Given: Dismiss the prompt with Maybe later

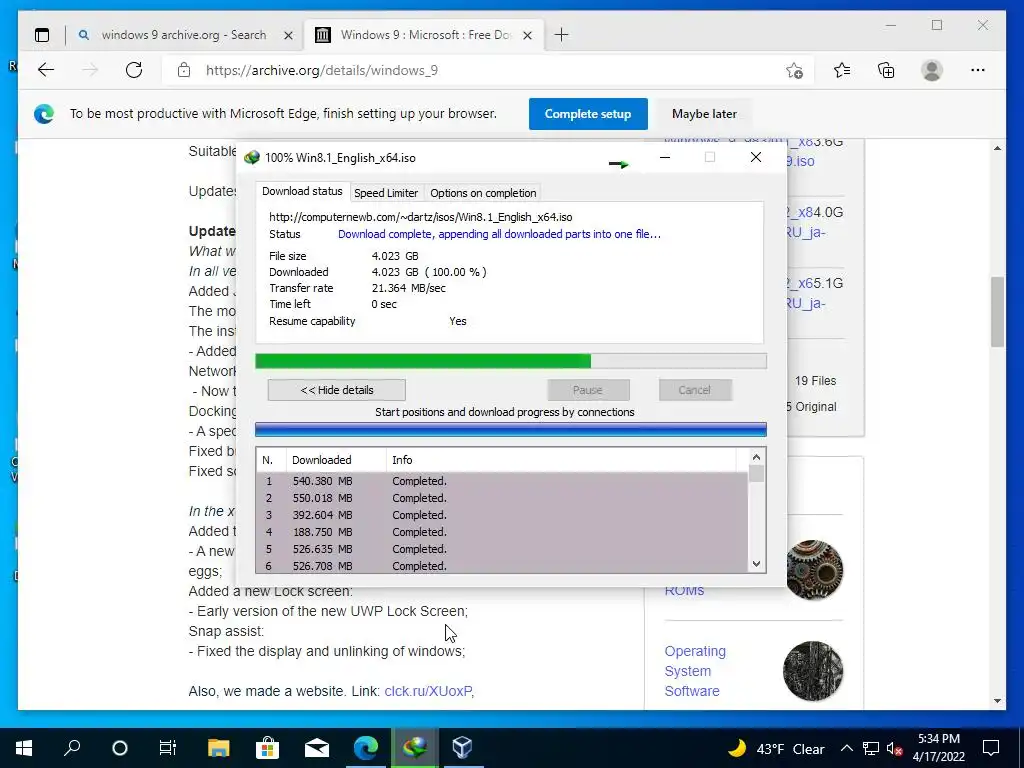Looking at the screenshot, I should click(704, 114).
